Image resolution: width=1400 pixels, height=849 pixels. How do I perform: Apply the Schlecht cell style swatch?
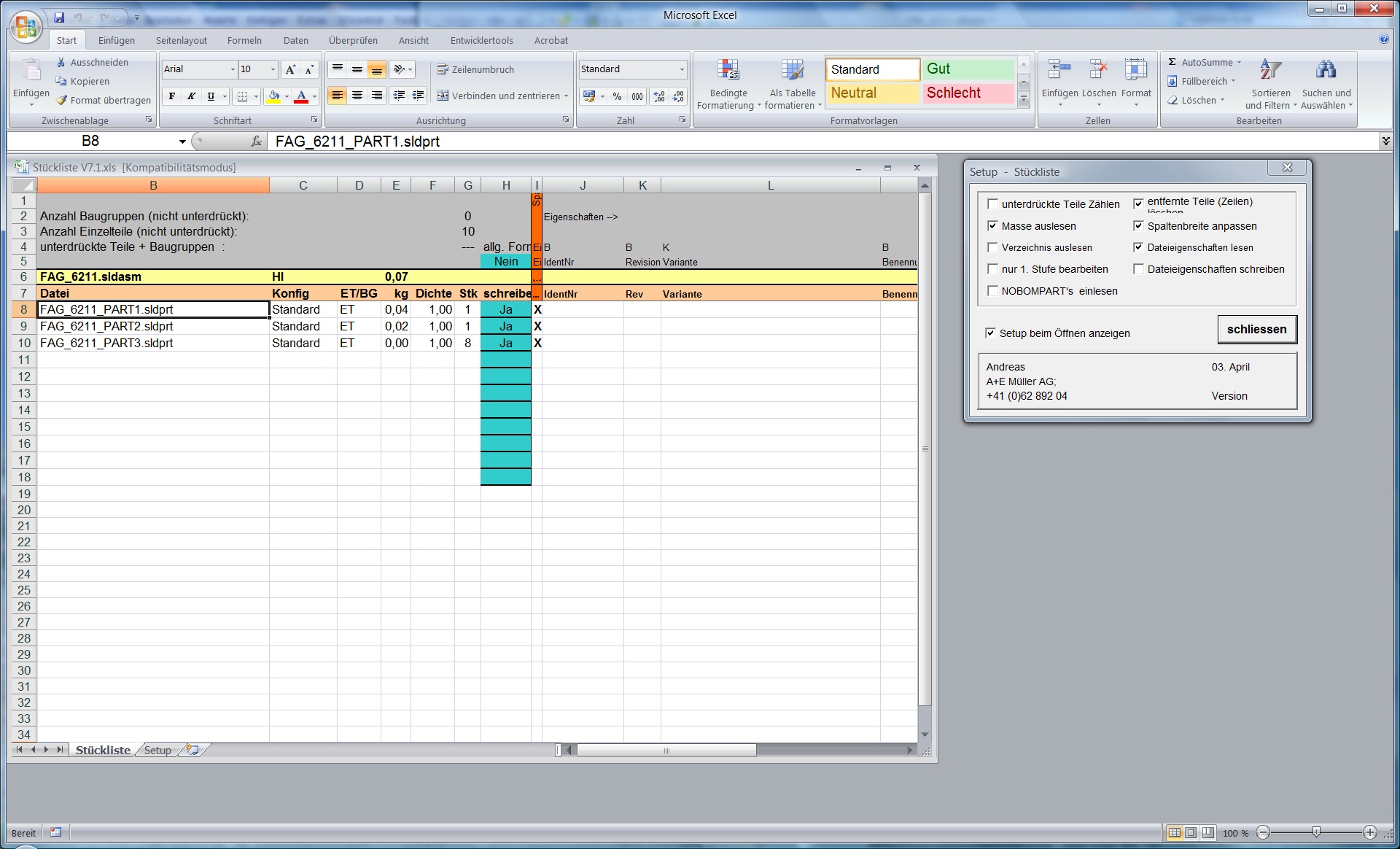tap(968, 93)
